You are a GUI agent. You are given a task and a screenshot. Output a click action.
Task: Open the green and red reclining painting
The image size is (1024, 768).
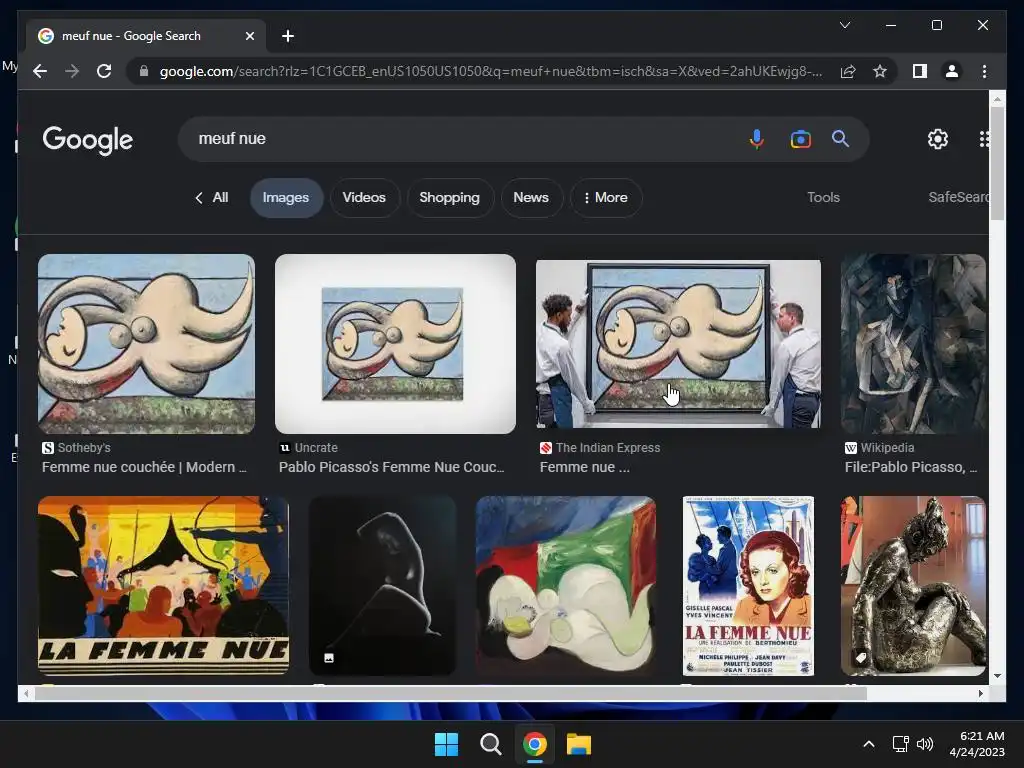click(x=566, y=585)
